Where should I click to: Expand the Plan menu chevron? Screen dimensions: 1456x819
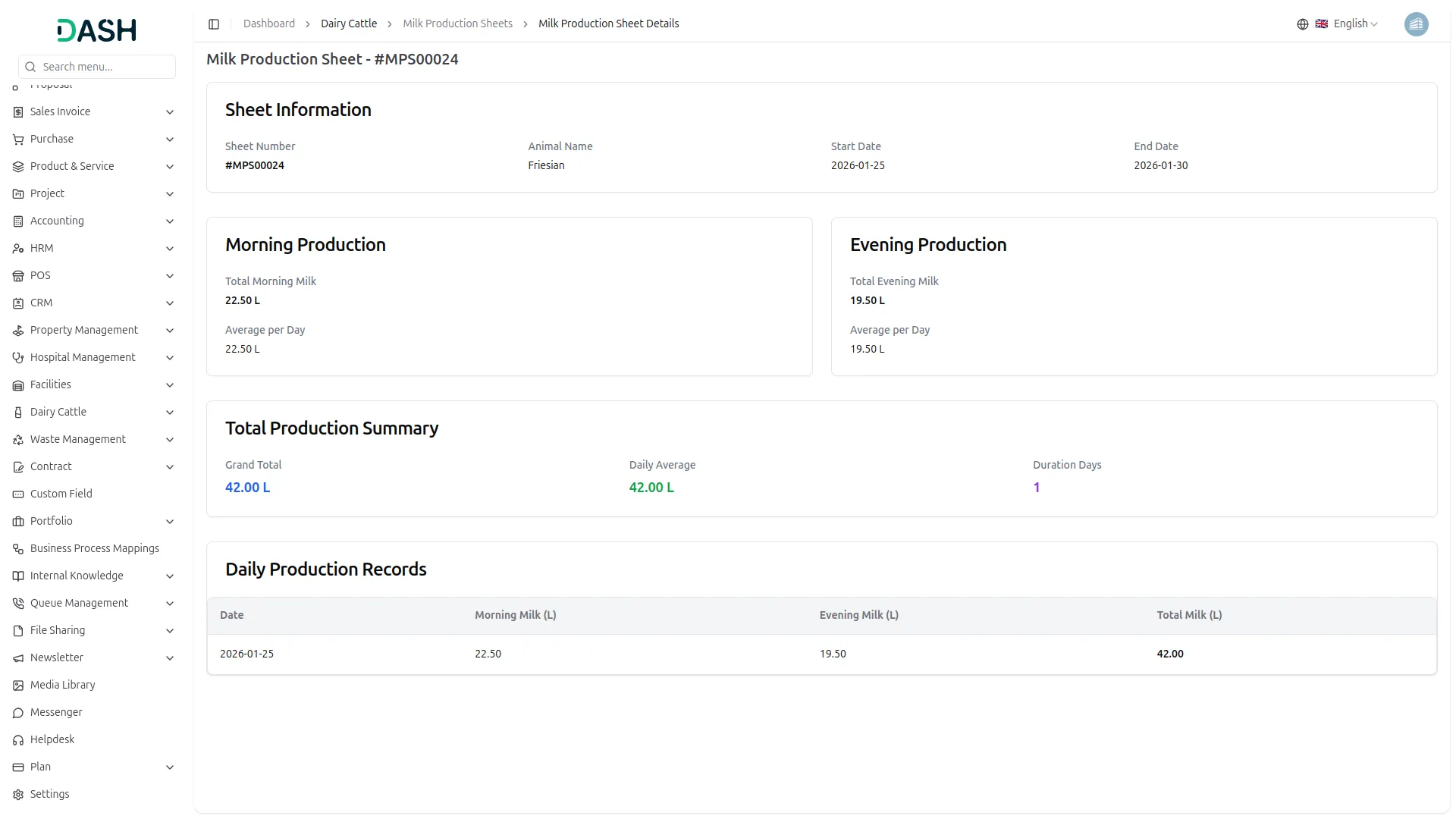click(x=170, y=767)
